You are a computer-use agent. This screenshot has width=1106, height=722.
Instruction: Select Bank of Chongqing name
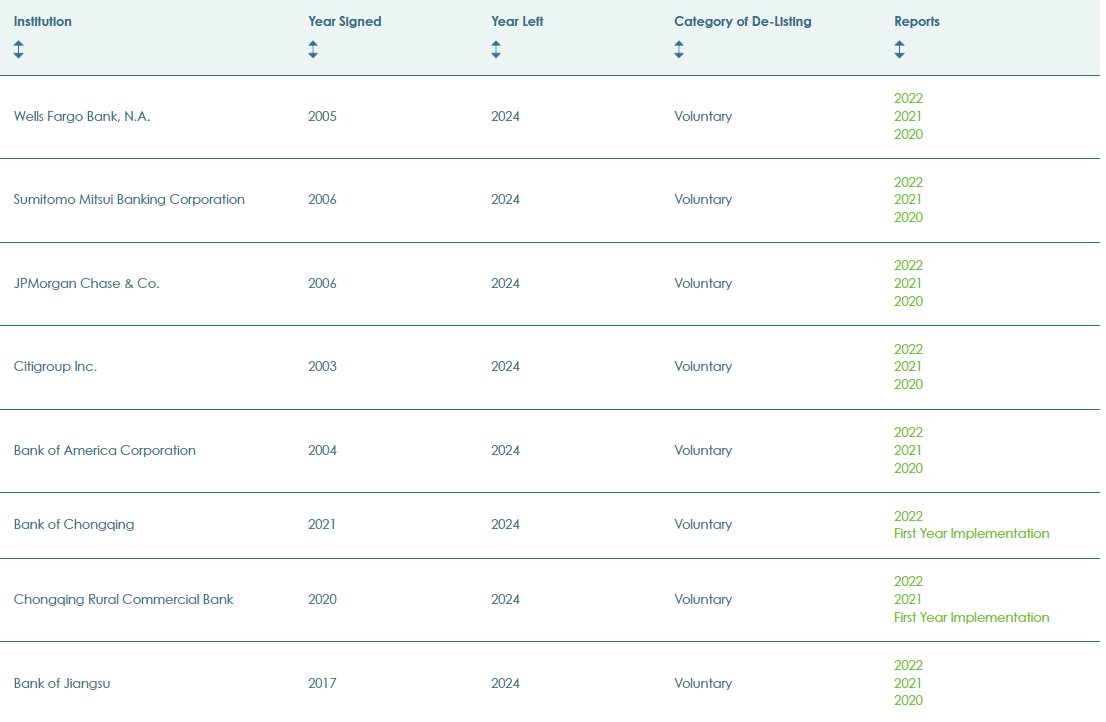73,525
